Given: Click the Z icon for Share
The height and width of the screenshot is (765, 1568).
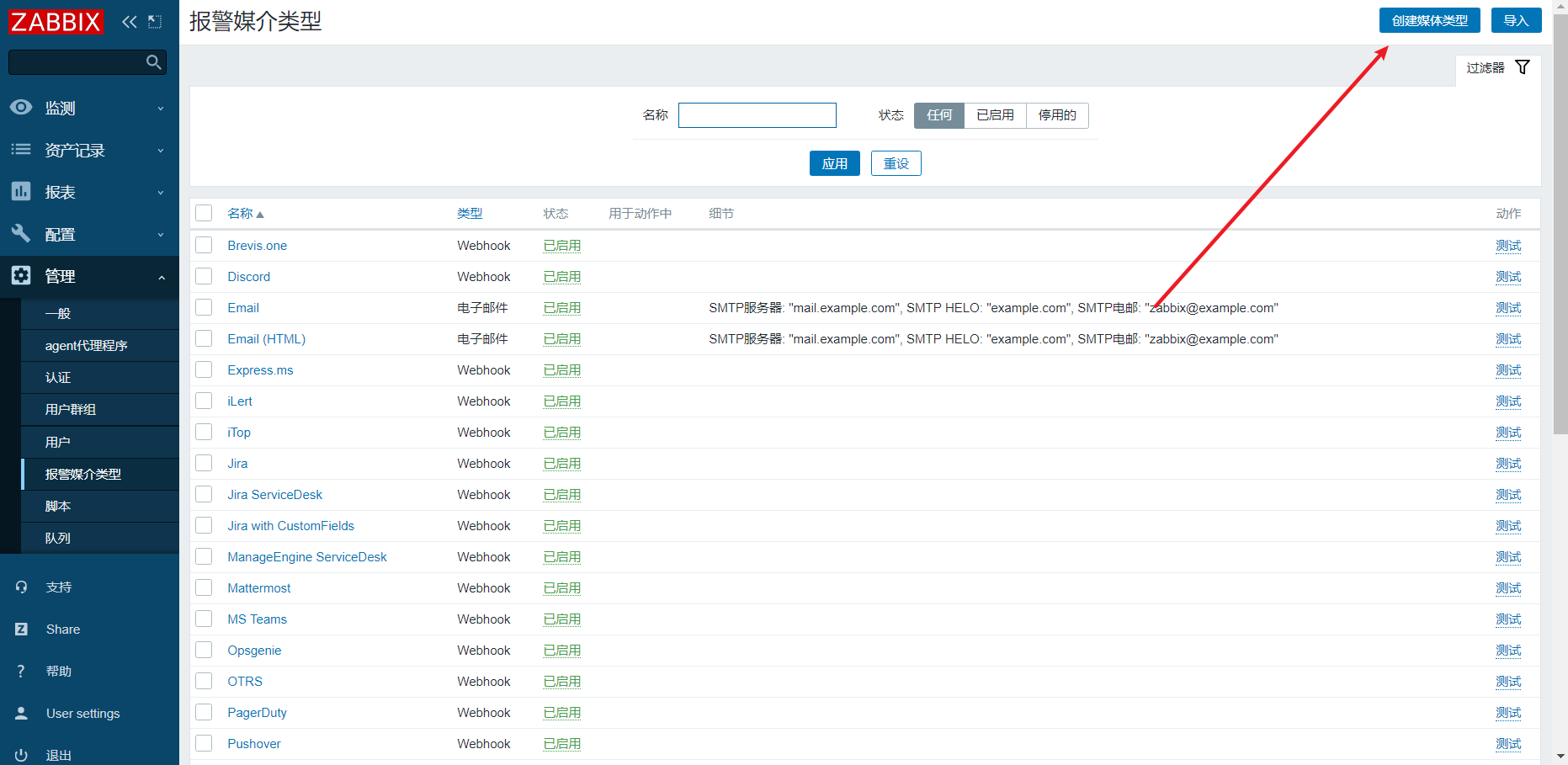Looking at the screenshot, I should point(21,629).
